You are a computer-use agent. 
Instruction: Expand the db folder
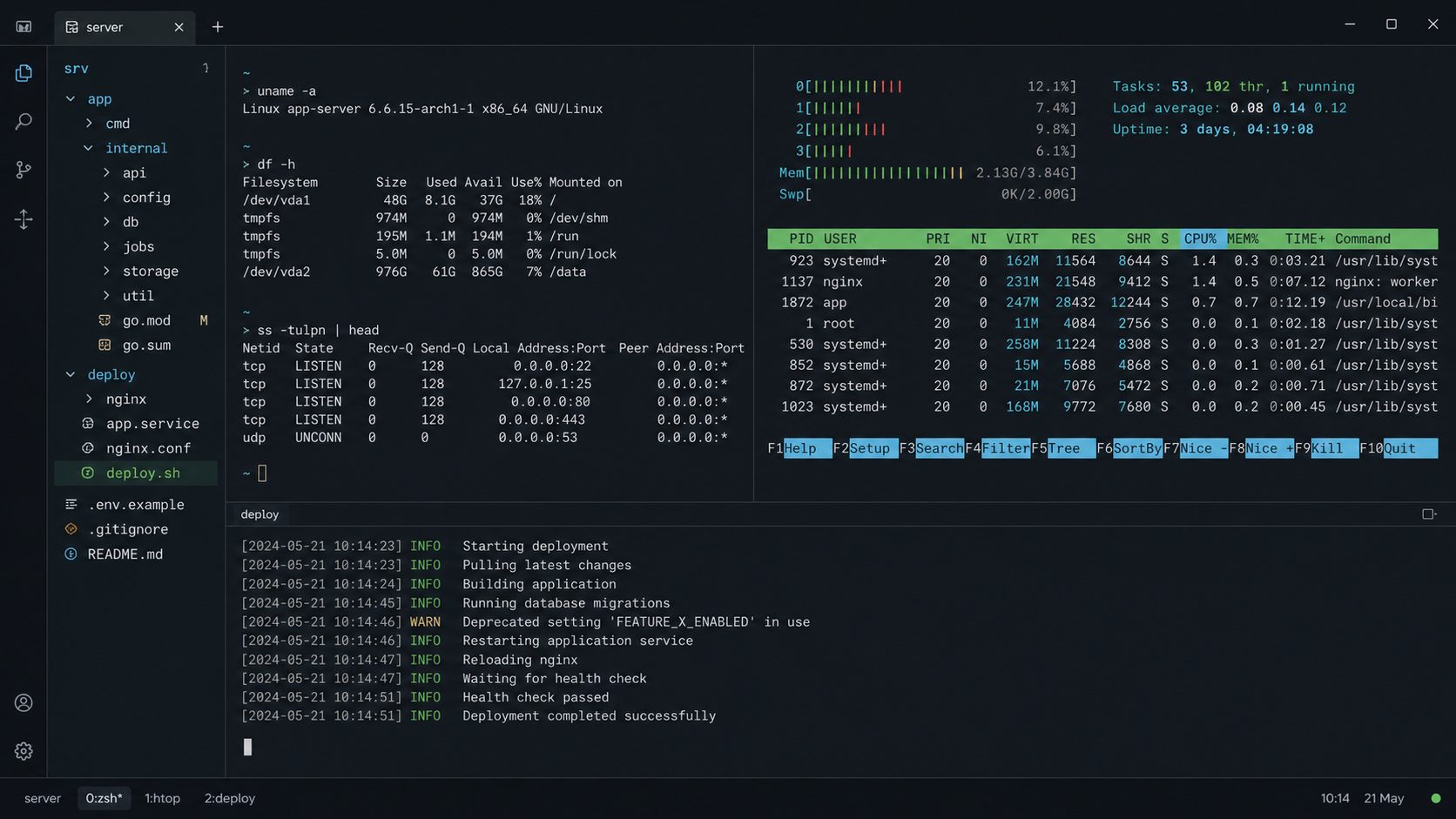[106, 222]
